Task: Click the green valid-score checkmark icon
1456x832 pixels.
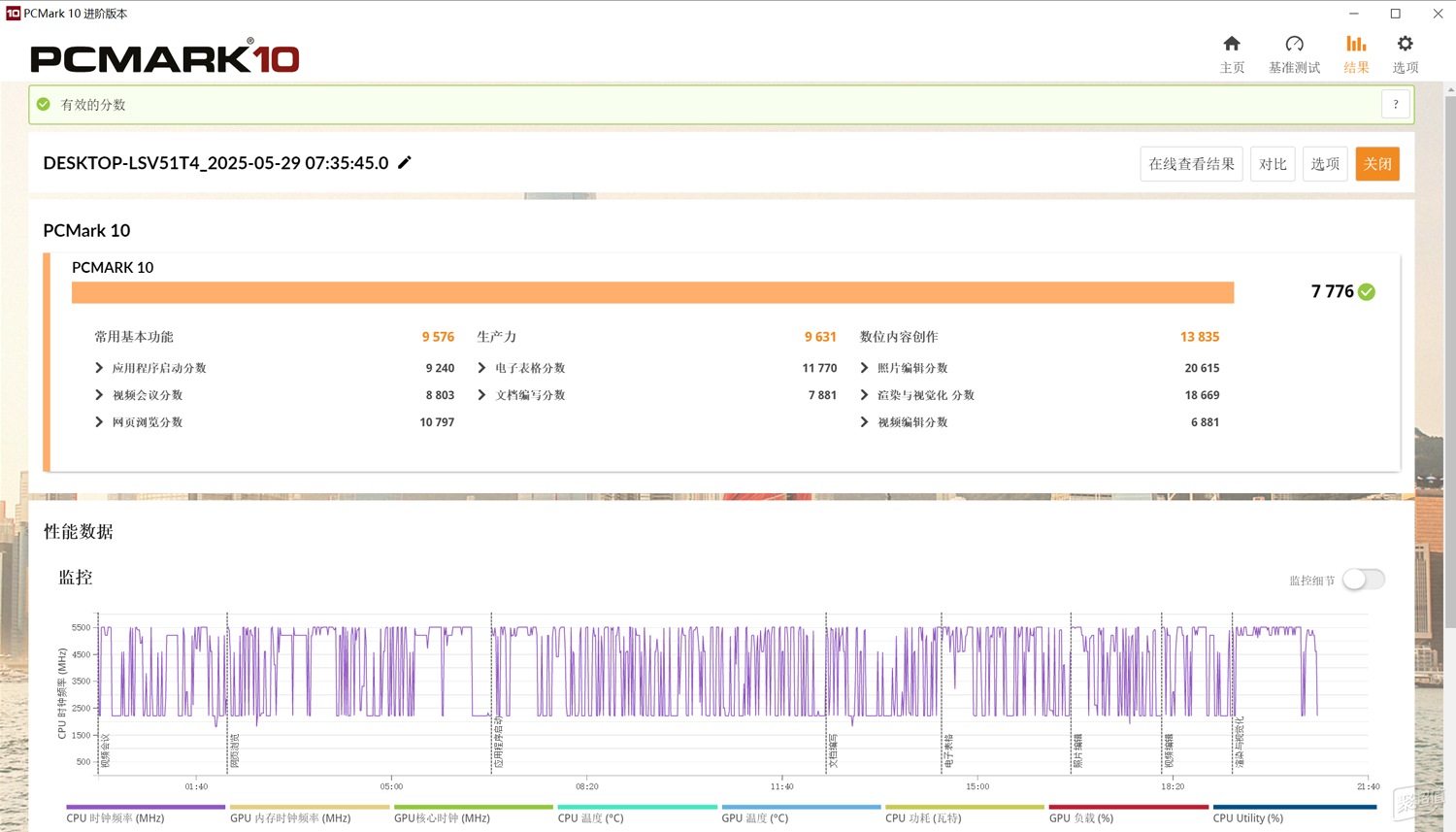Action: [x=44, y=104]
